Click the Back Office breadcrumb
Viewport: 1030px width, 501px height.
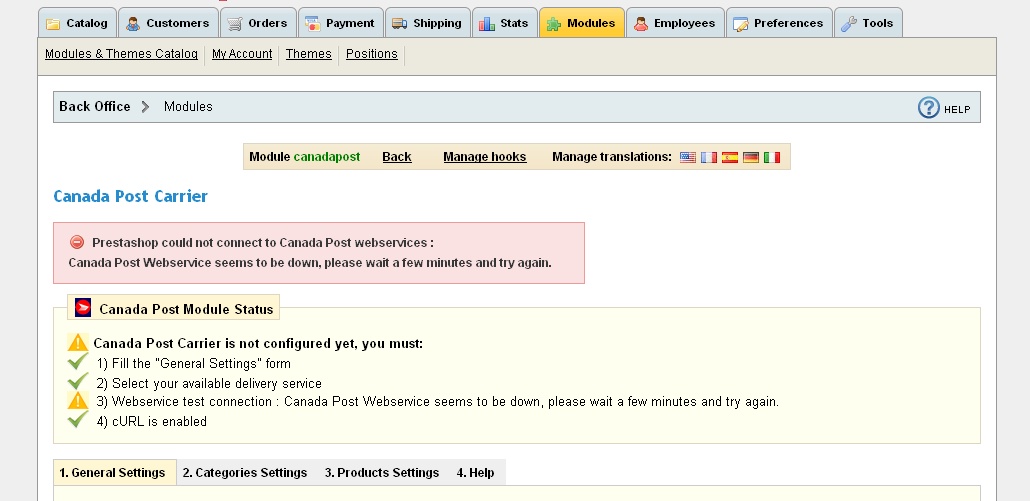[95, 106]
